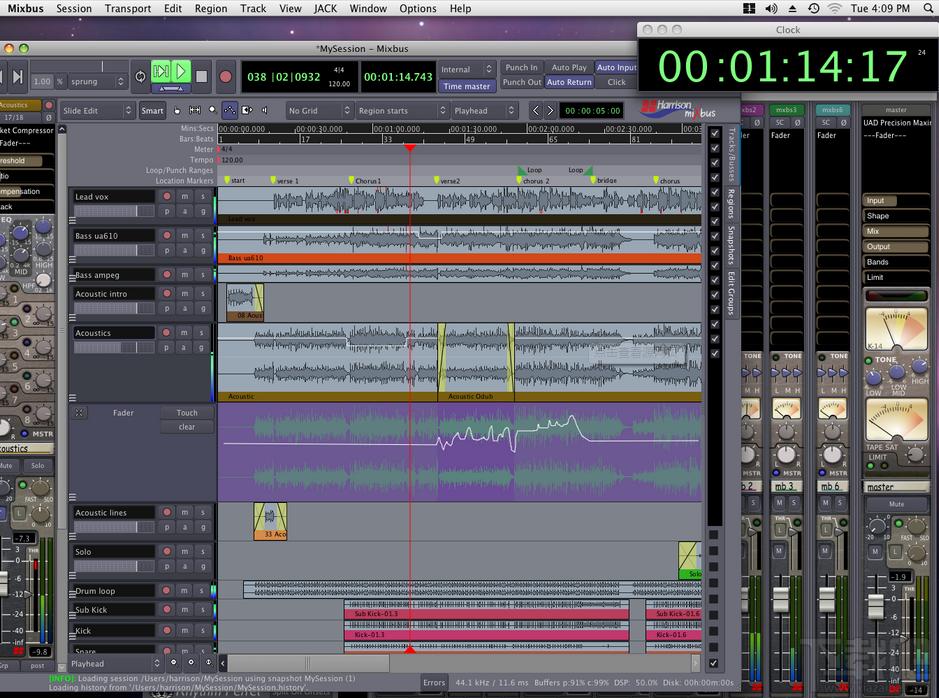Screen dimensions: 939x698
Task: Open the bottom Playhead zoom focus dropdown
Action: 115,663
